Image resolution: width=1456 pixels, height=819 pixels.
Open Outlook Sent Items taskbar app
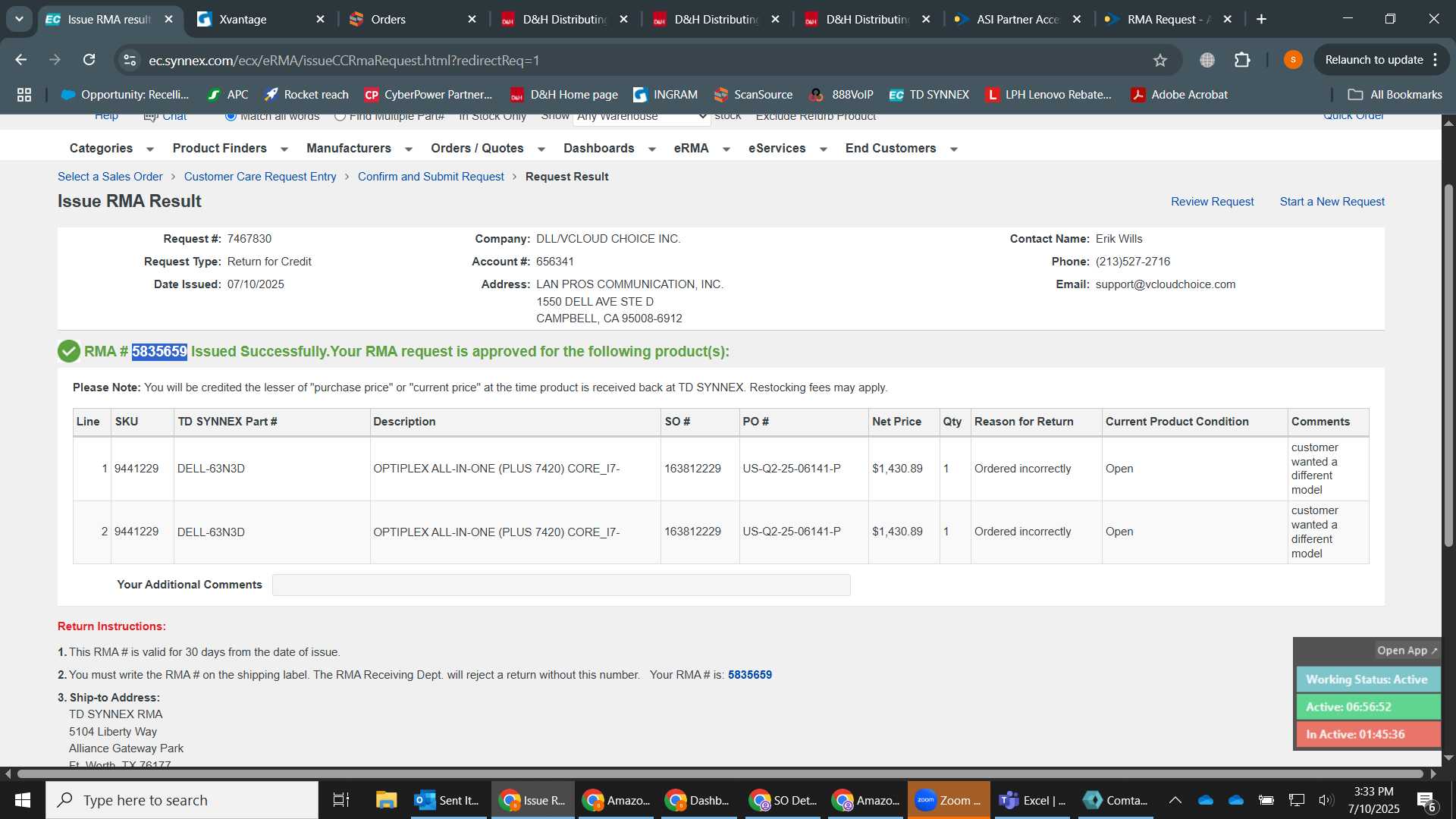[447, 800]
